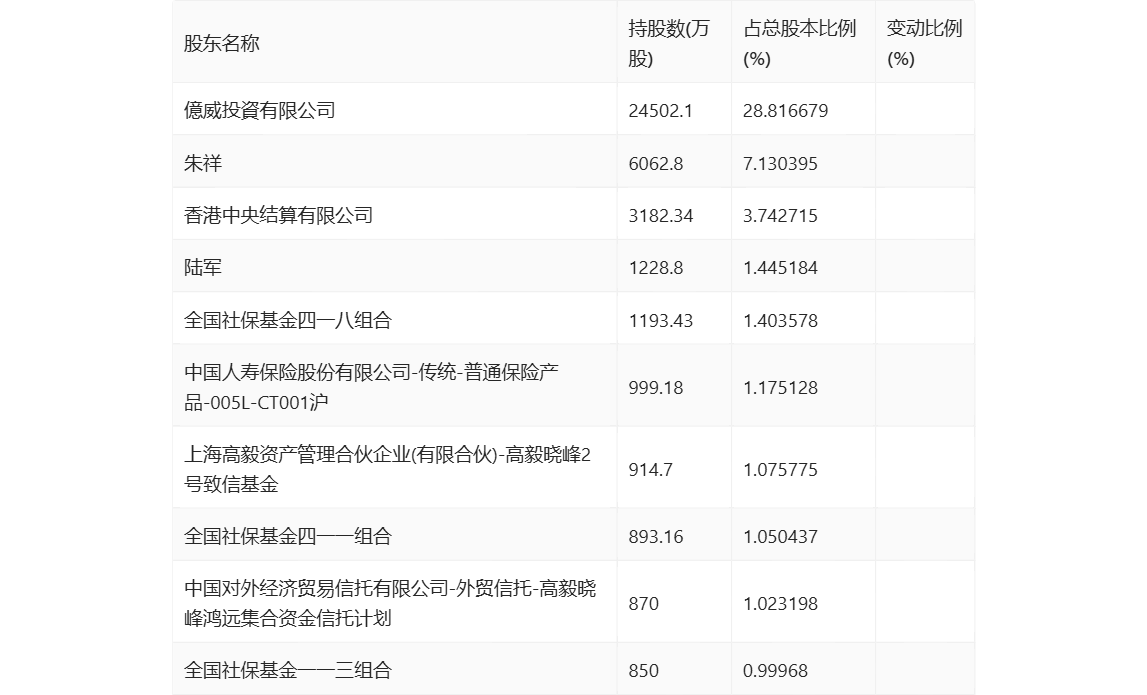Select shareholder 全国社保基金四一一组合
The image size is (1147, 695).
pyautogui.click(x=288, y=536)
